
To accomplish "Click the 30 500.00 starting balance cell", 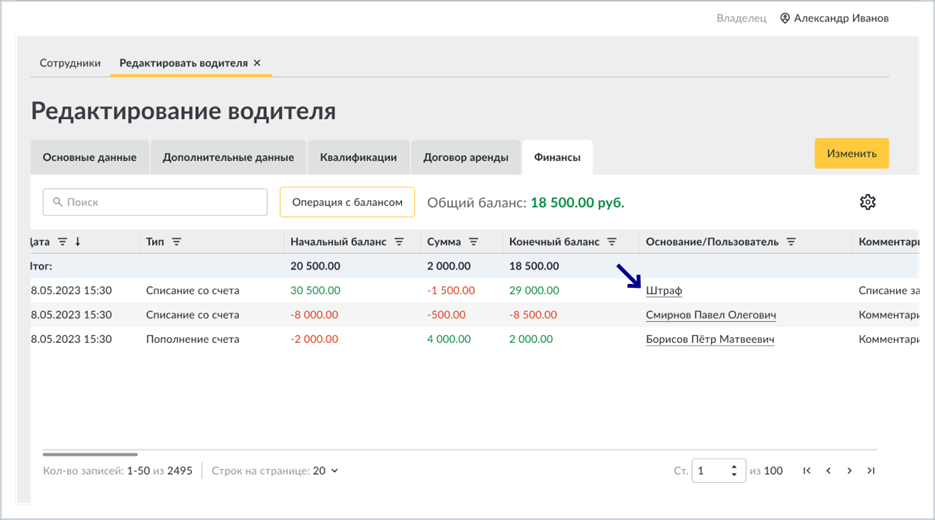I will pyautogui.click(x=315, y=290).
